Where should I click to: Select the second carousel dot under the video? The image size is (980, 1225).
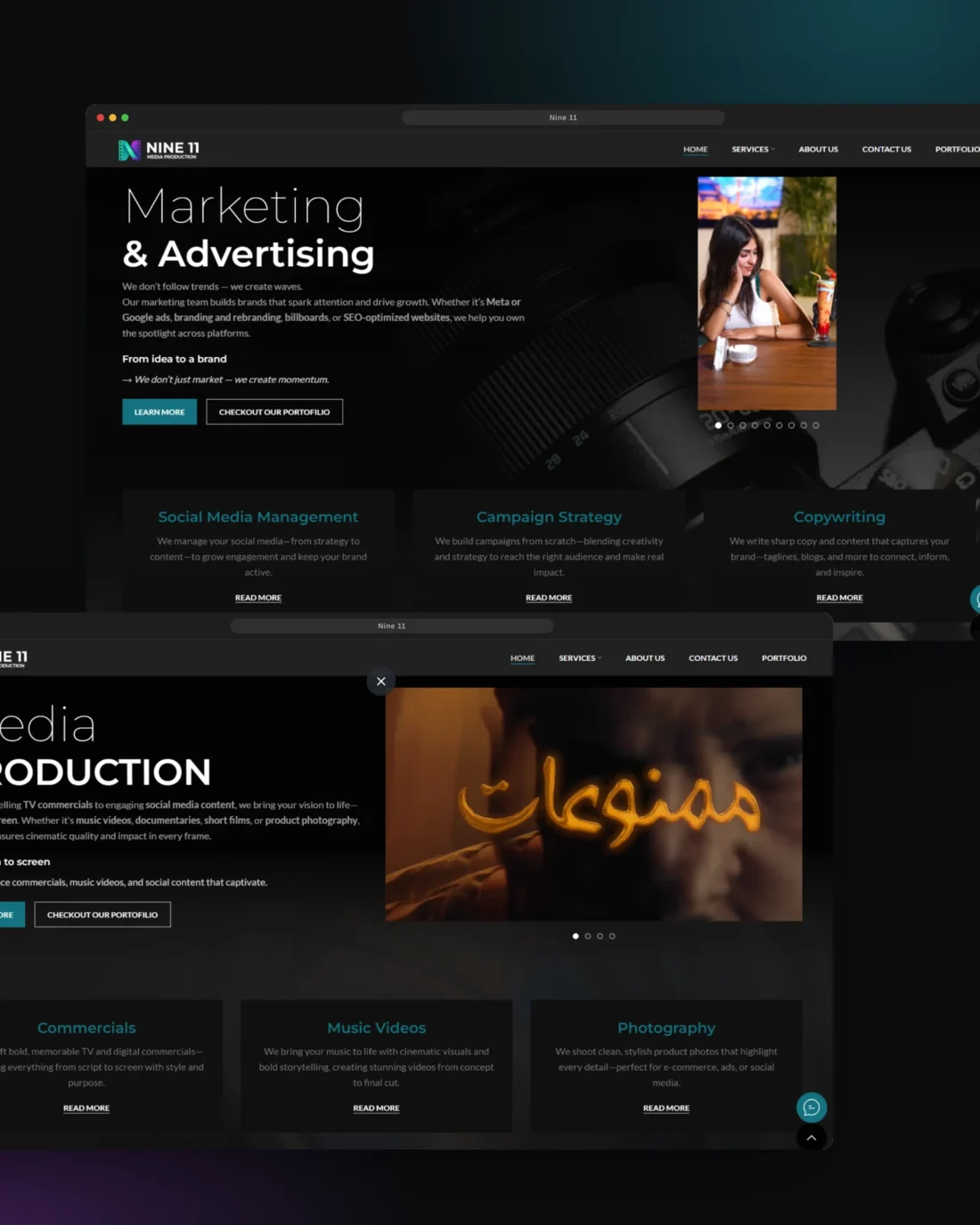[x=588, y=936]
